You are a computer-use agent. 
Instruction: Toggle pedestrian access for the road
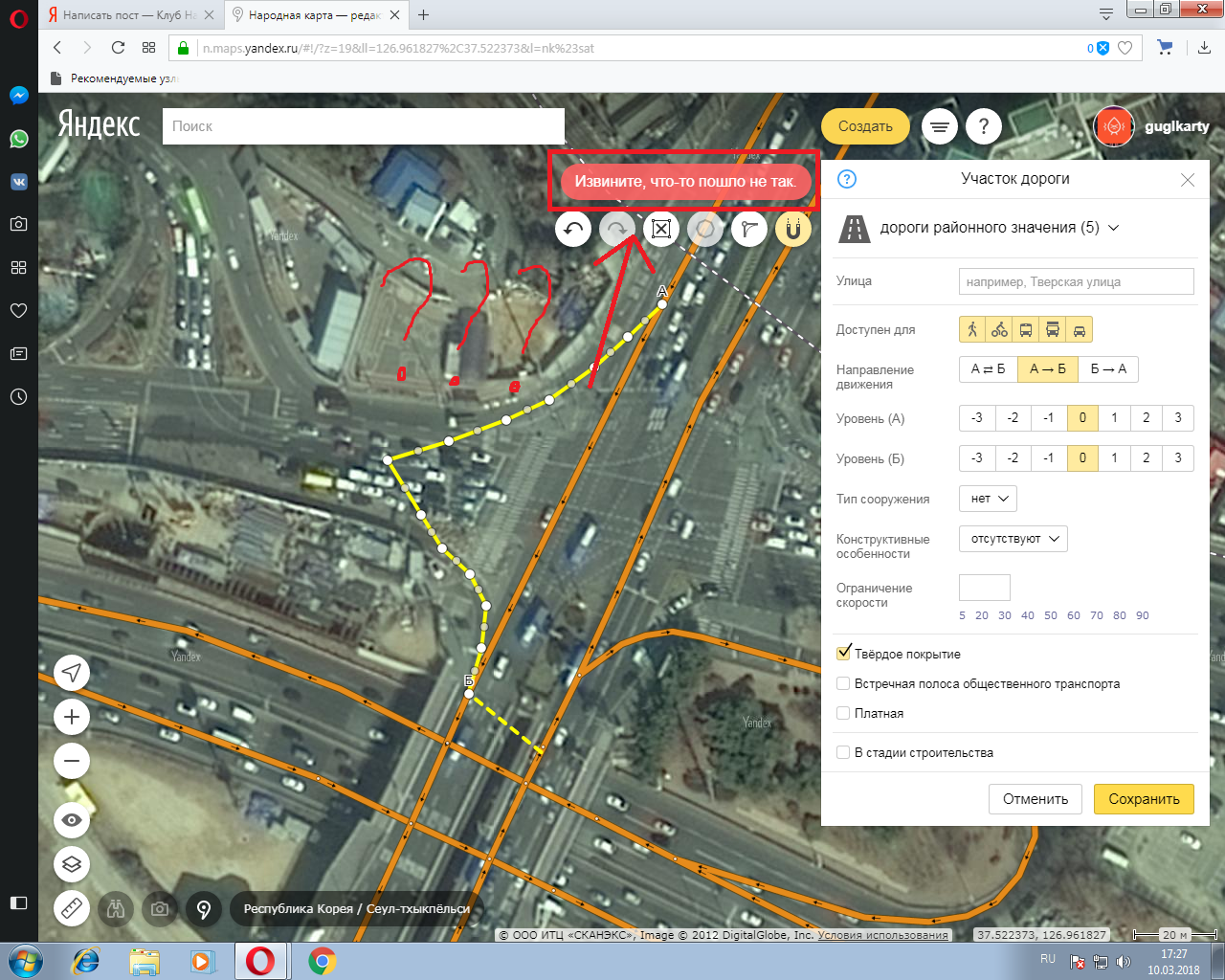pyautogui.click(x=972, y=329)
